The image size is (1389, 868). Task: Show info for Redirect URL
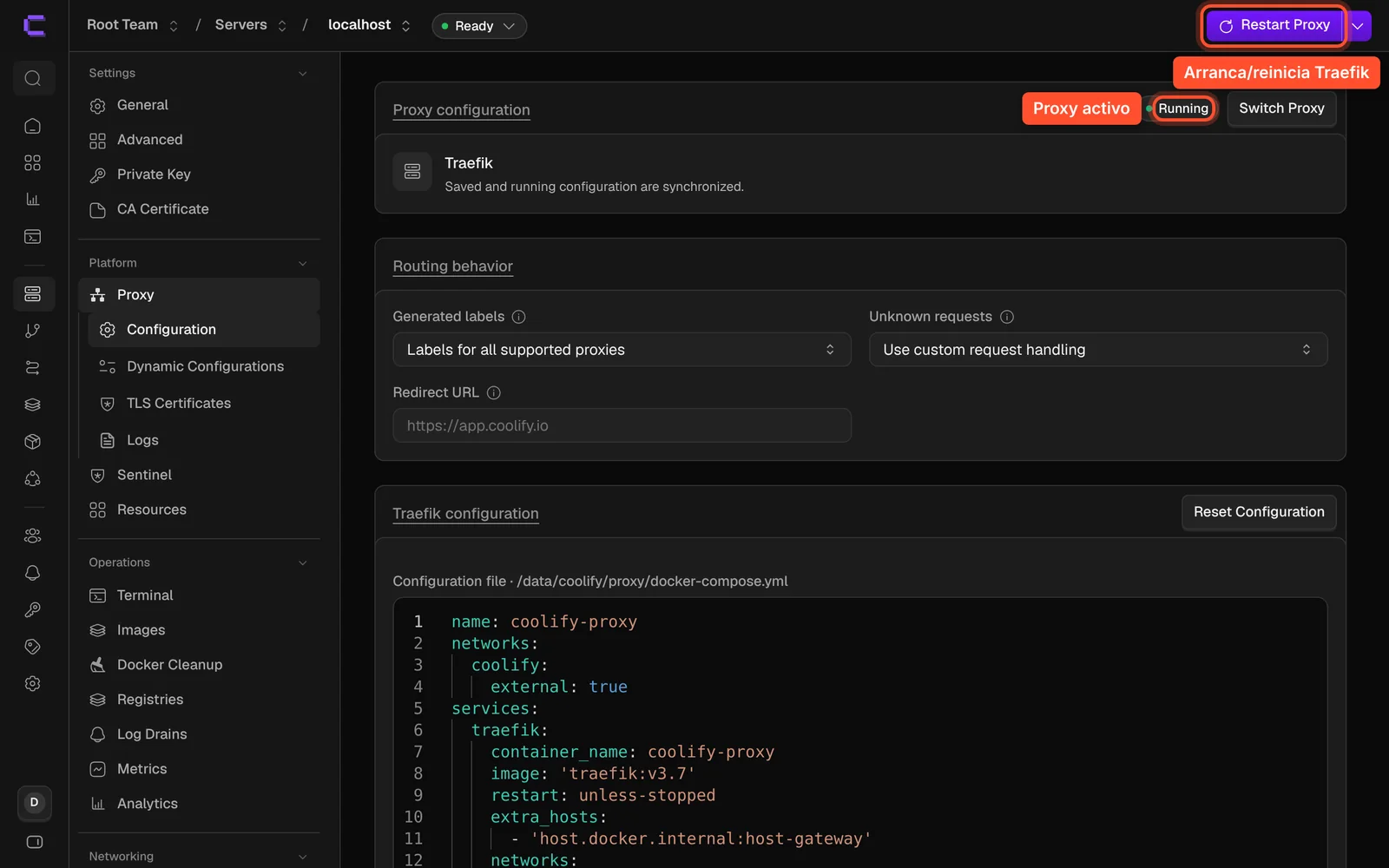coord(494,392)
